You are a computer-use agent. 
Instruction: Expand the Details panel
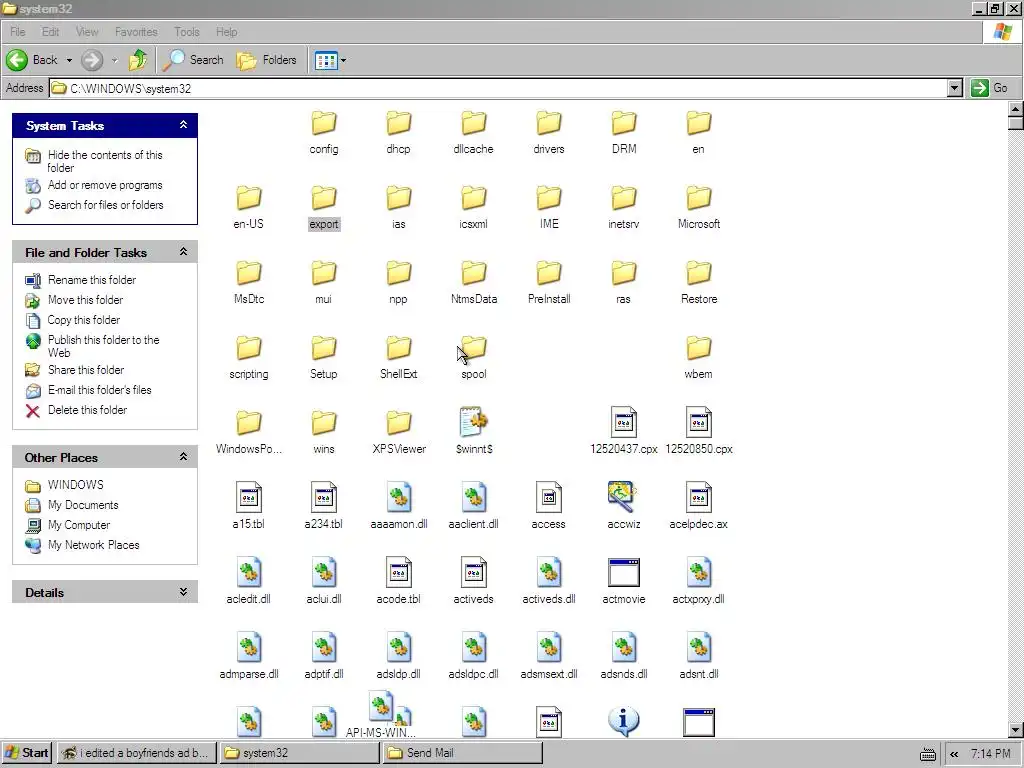(x=184, y=592)
